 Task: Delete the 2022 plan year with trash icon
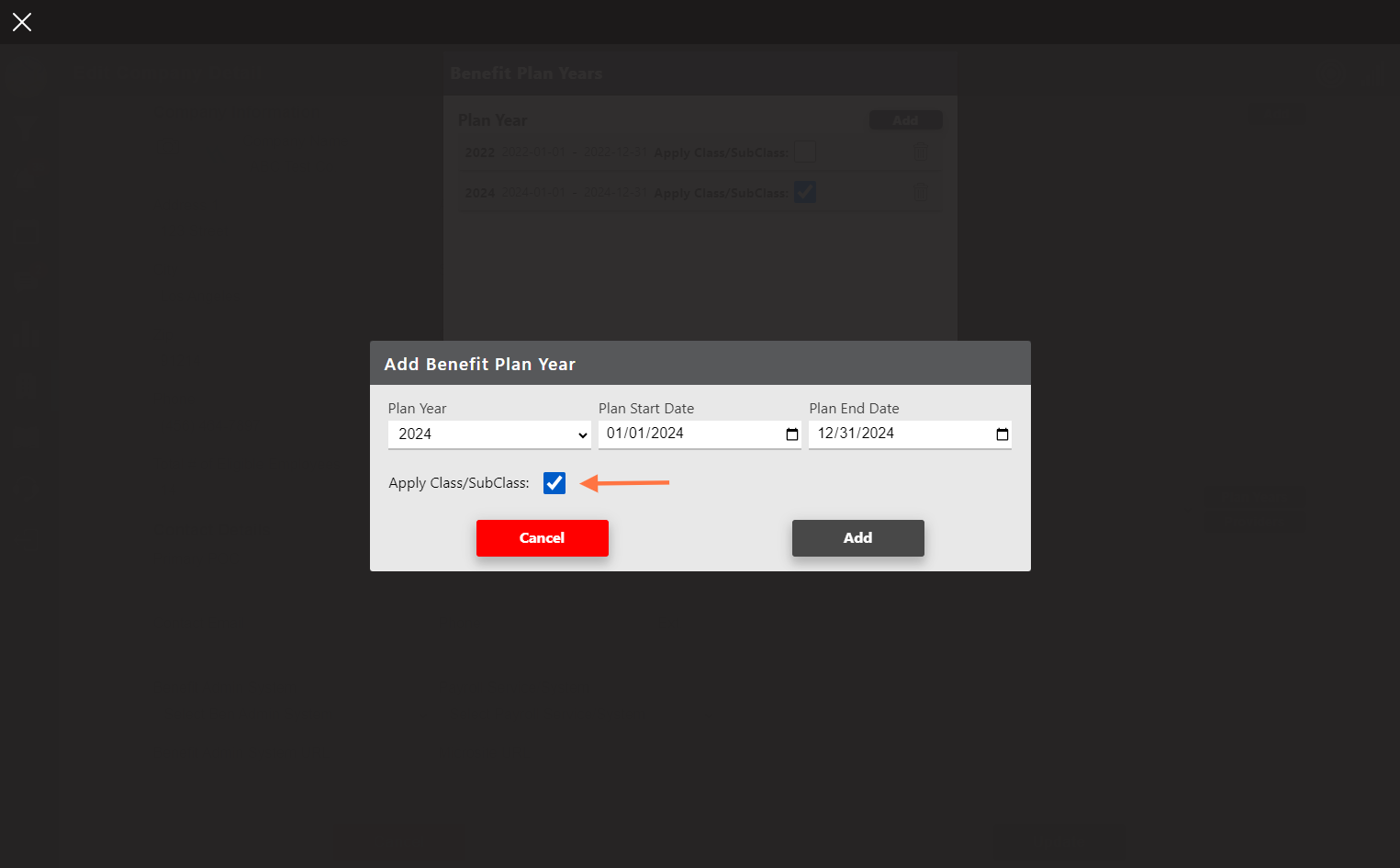(x=921, y=152)
